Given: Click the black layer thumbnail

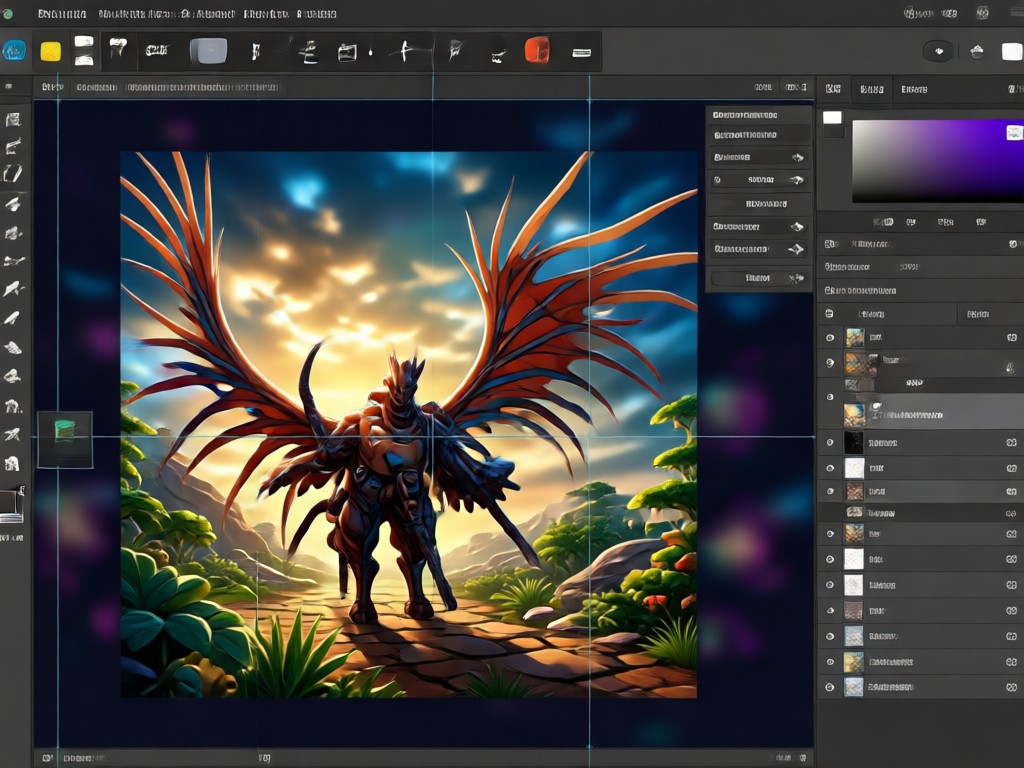Looking at the screenshot, I should tap(854, 442).
